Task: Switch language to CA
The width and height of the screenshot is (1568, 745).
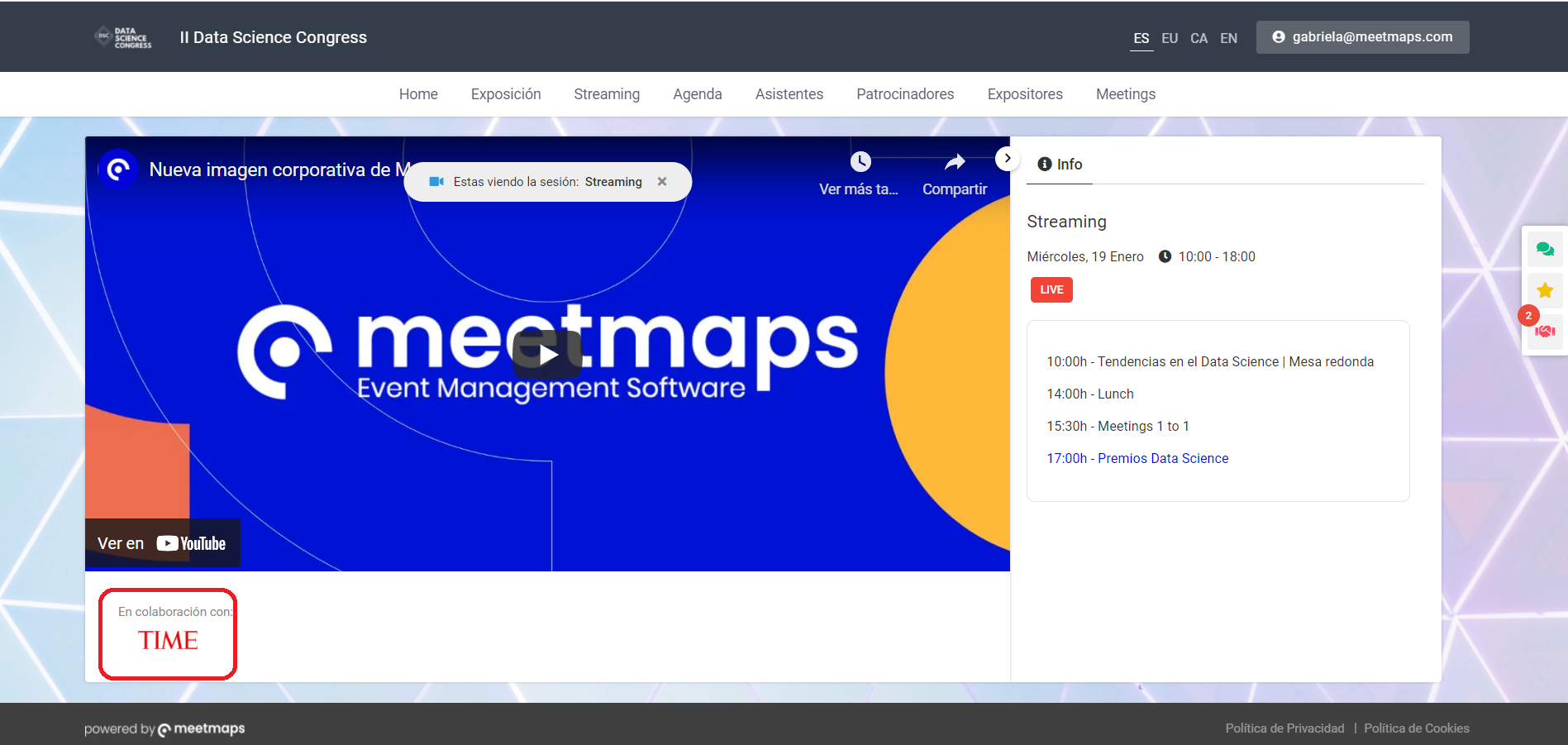Action: tap(1199, 38)
